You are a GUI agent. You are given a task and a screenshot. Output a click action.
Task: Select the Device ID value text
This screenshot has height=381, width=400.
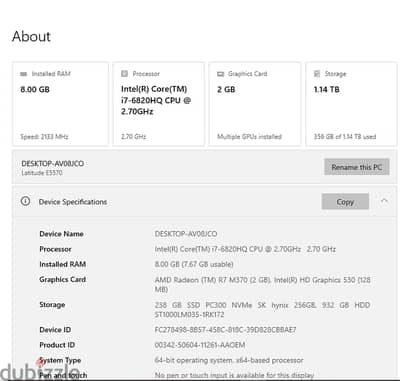pos(225,330)
